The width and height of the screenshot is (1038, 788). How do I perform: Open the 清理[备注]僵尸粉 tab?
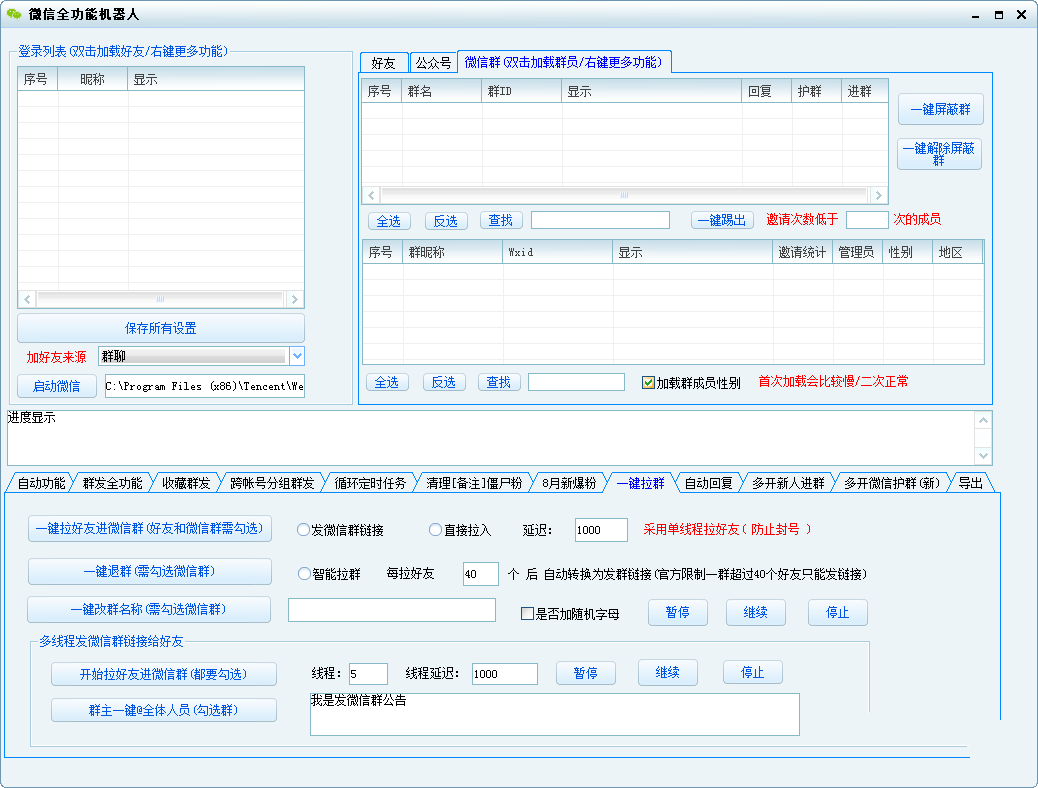point(474,483)
